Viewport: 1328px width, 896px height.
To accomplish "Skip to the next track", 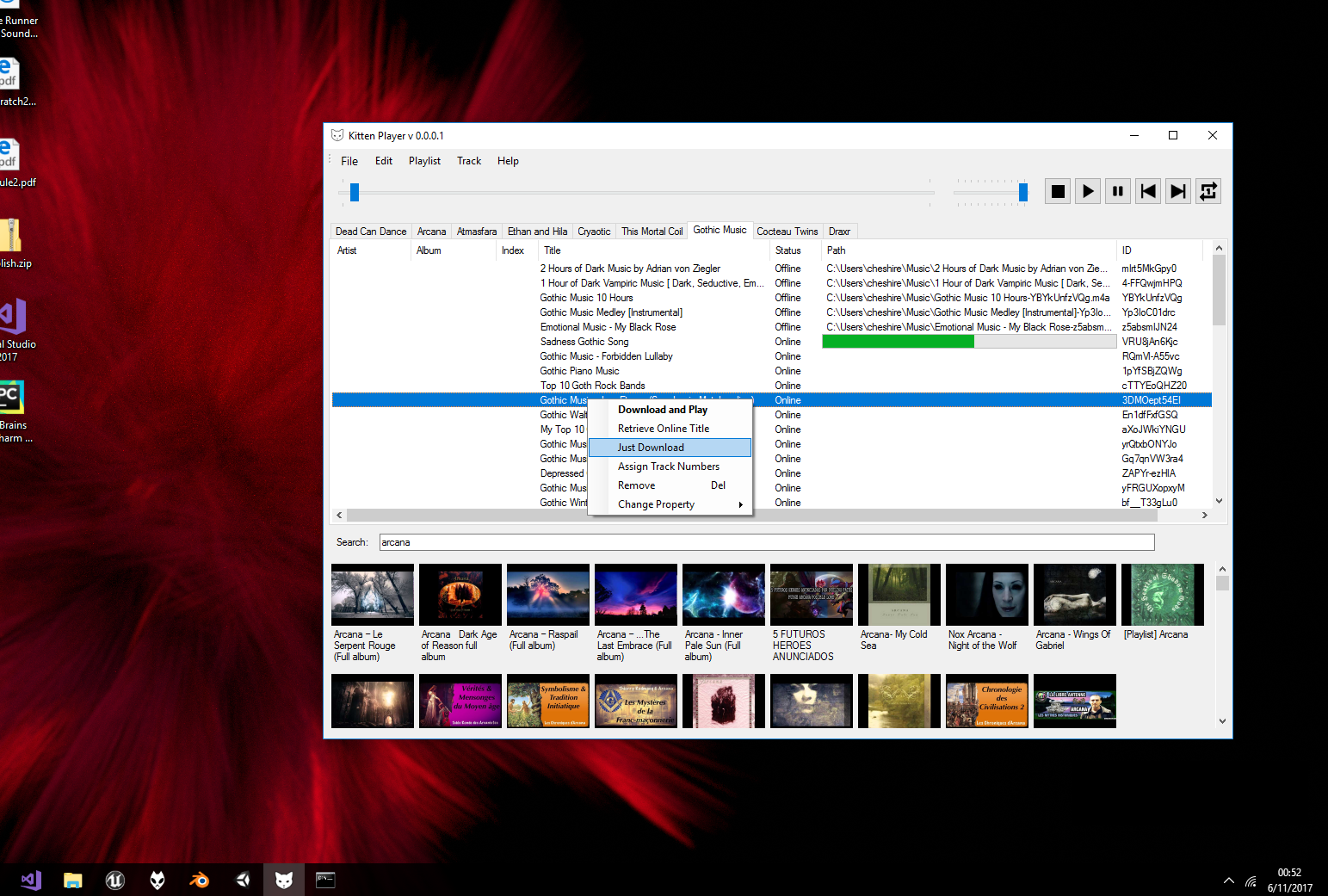I will tap(1178, 191).
